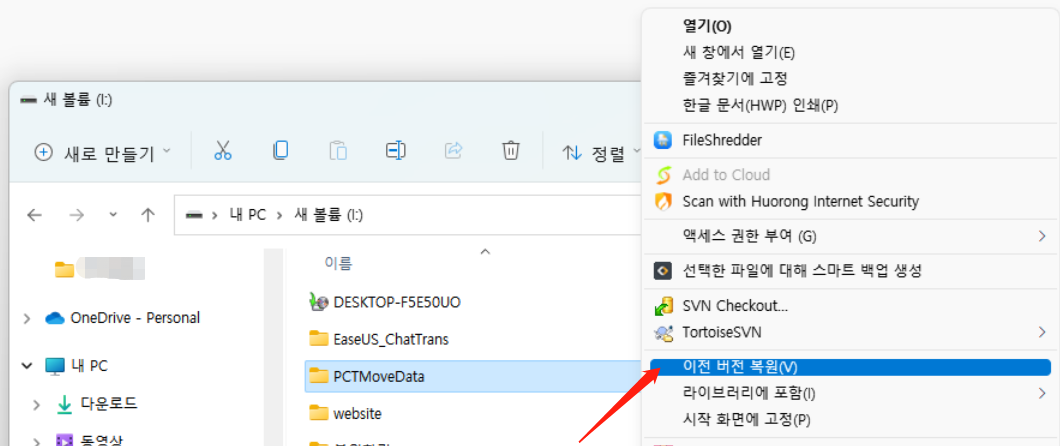
Task: Click the blurred folder in sidebar
Action: (101, 269)
